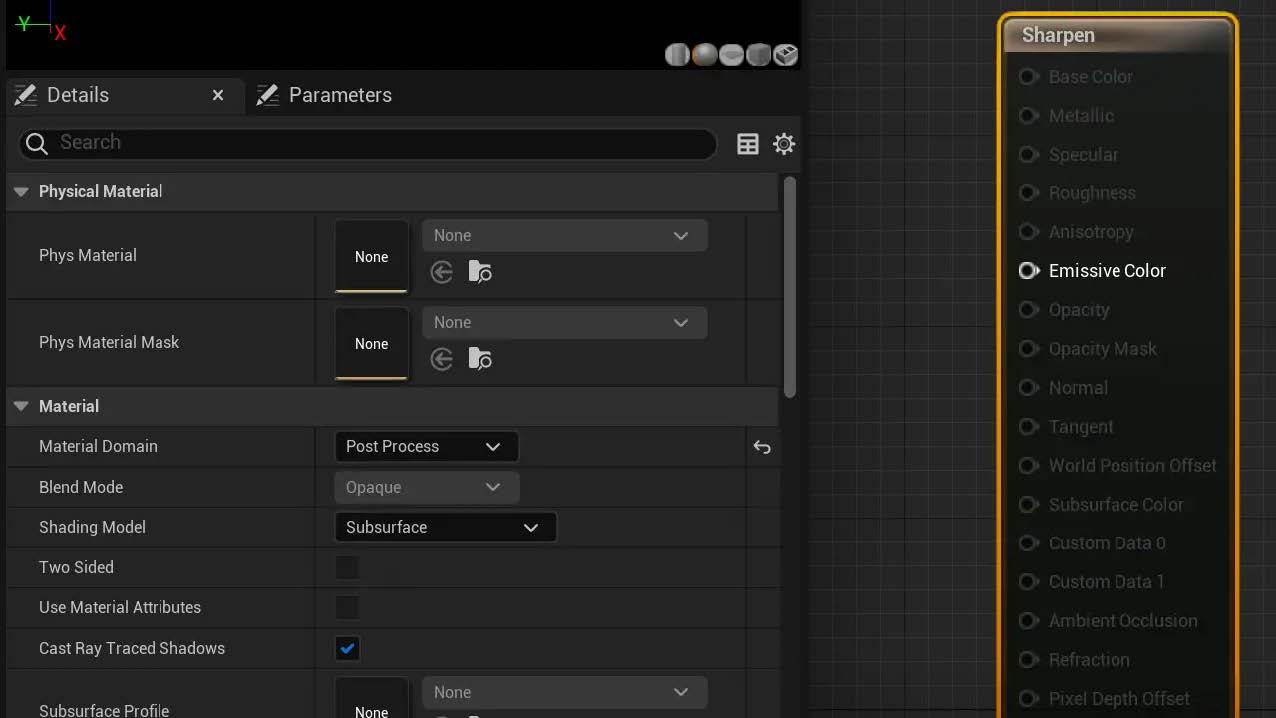1276x718 pixels.
Task: Check the Use Material Attributes box
Action: (x=347, y=608)
